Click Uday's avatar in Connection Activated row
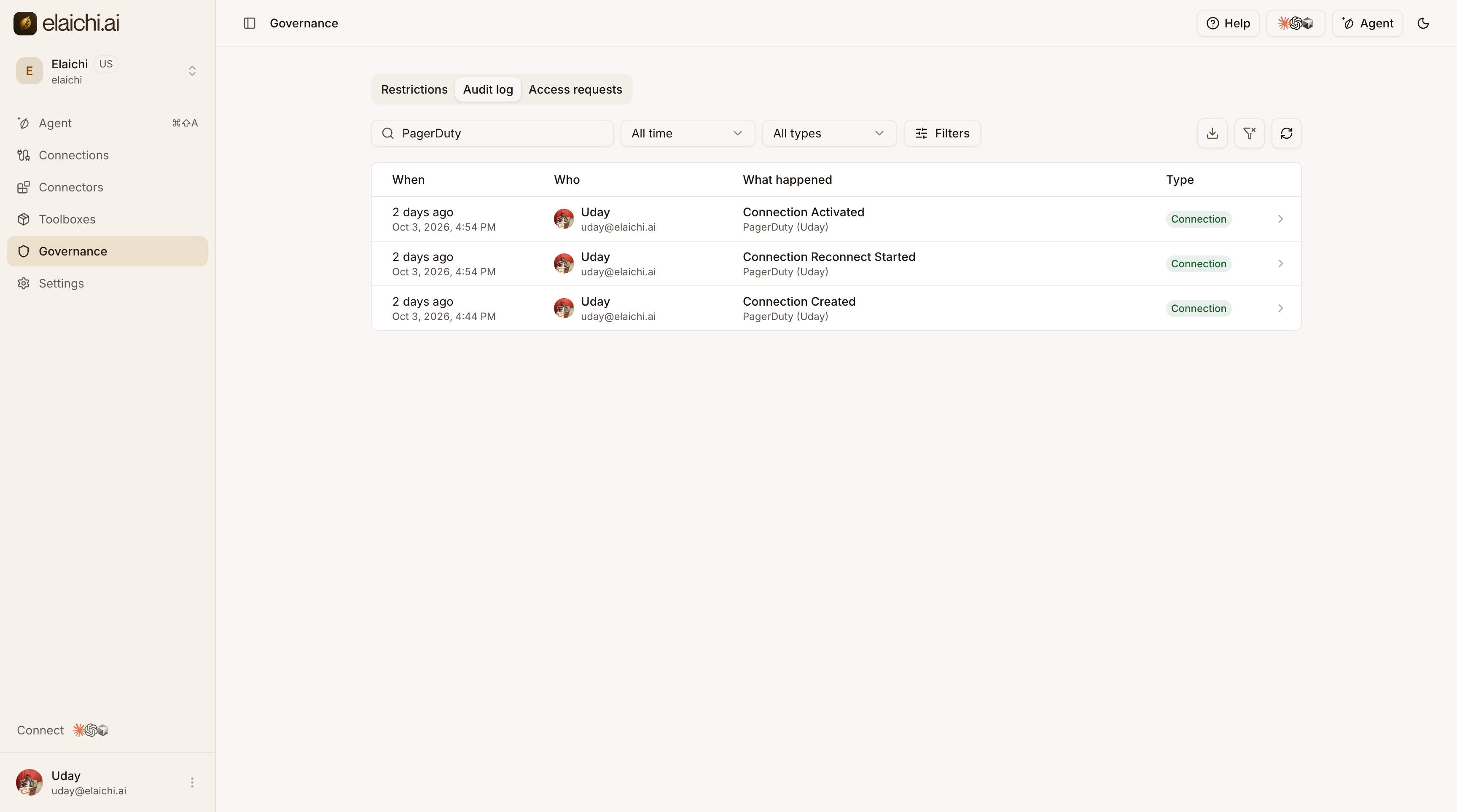Image resolution: width=1457 pixels, height=812 pixels. 563,219
